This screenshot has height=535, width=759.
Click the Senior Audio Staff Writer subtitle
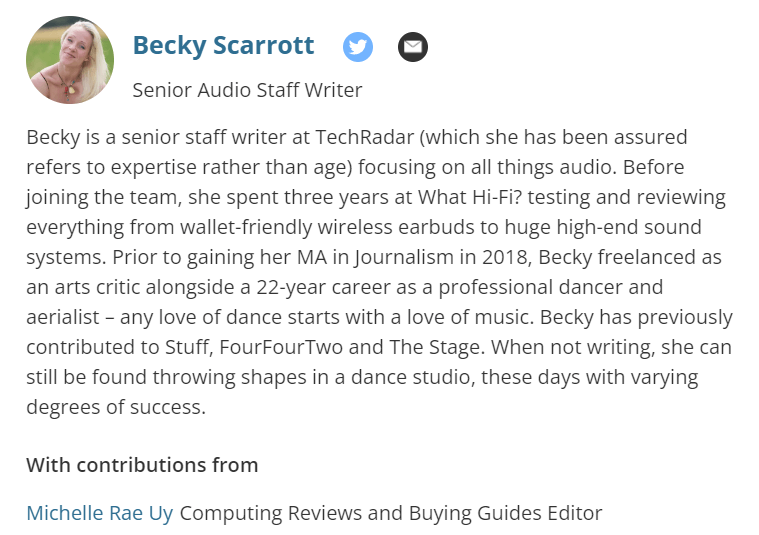[x=247, y=90]
